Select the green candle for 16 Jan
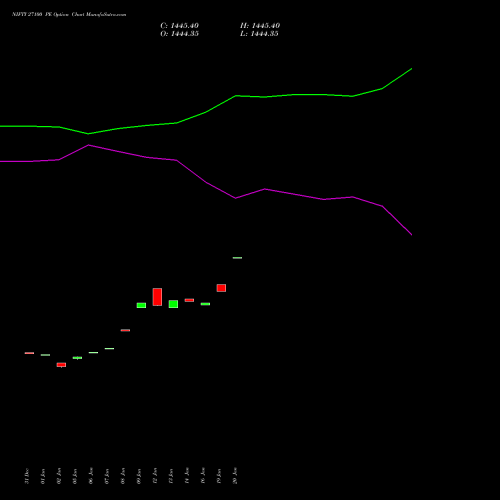 click(205, 304)
